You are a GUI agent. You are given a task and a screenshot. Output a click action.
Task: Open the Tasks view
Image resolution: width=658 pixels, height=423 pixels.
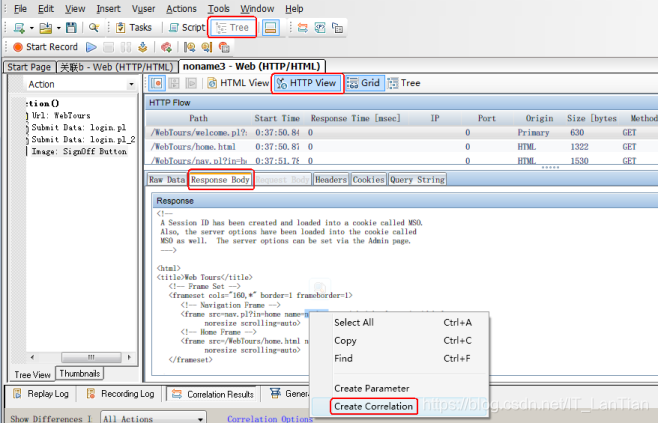[x=133, y=28]
